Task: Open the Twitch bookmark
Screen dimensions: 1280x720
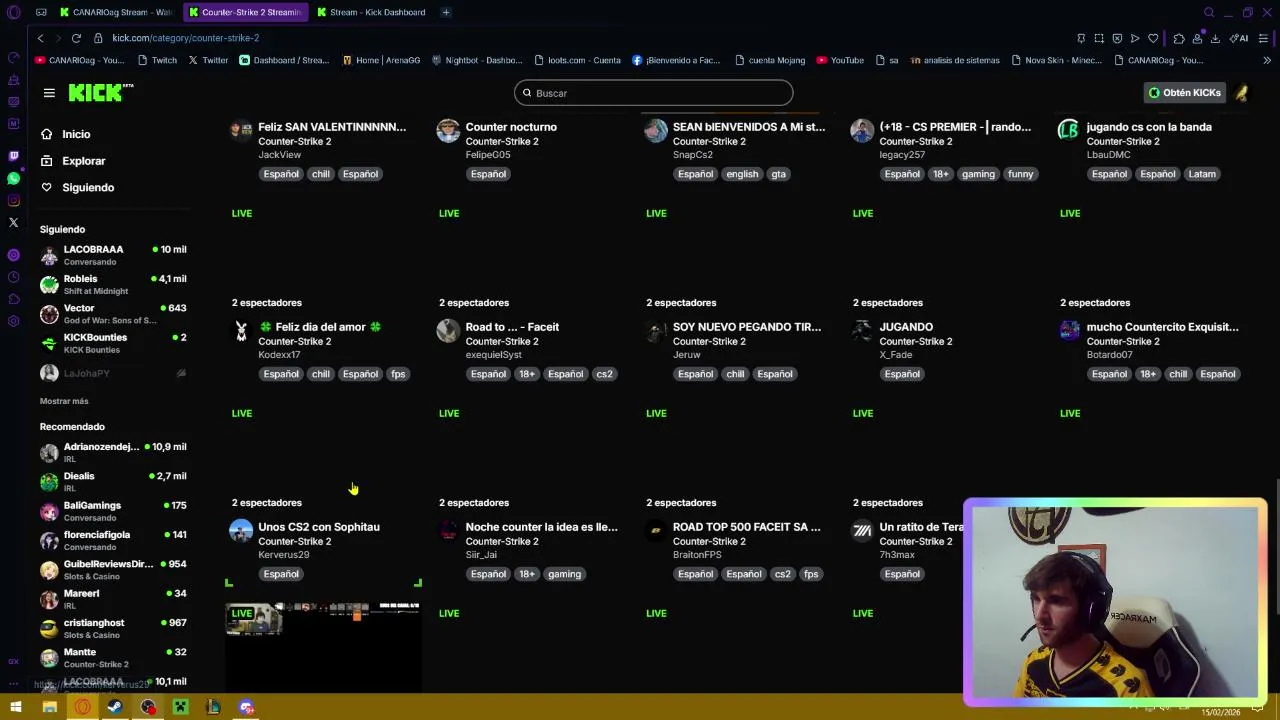Action: coord(157,60)
